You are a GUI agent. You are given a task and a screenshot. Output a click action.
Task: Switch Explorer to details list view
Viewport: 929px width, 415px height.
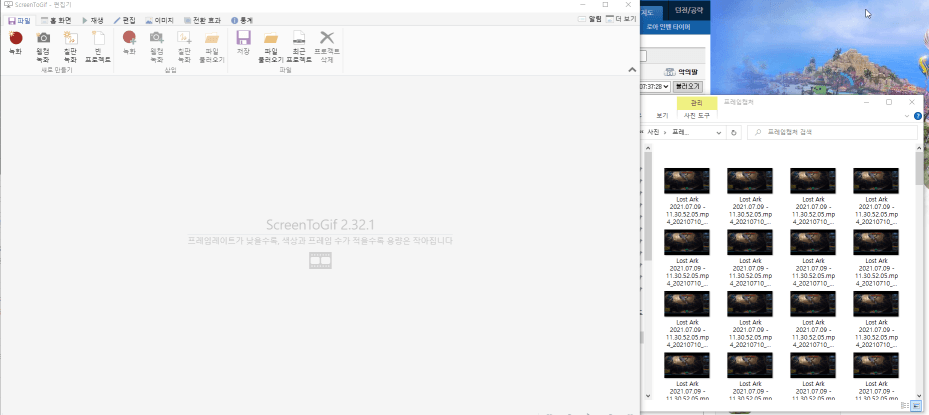click(905, 405)
